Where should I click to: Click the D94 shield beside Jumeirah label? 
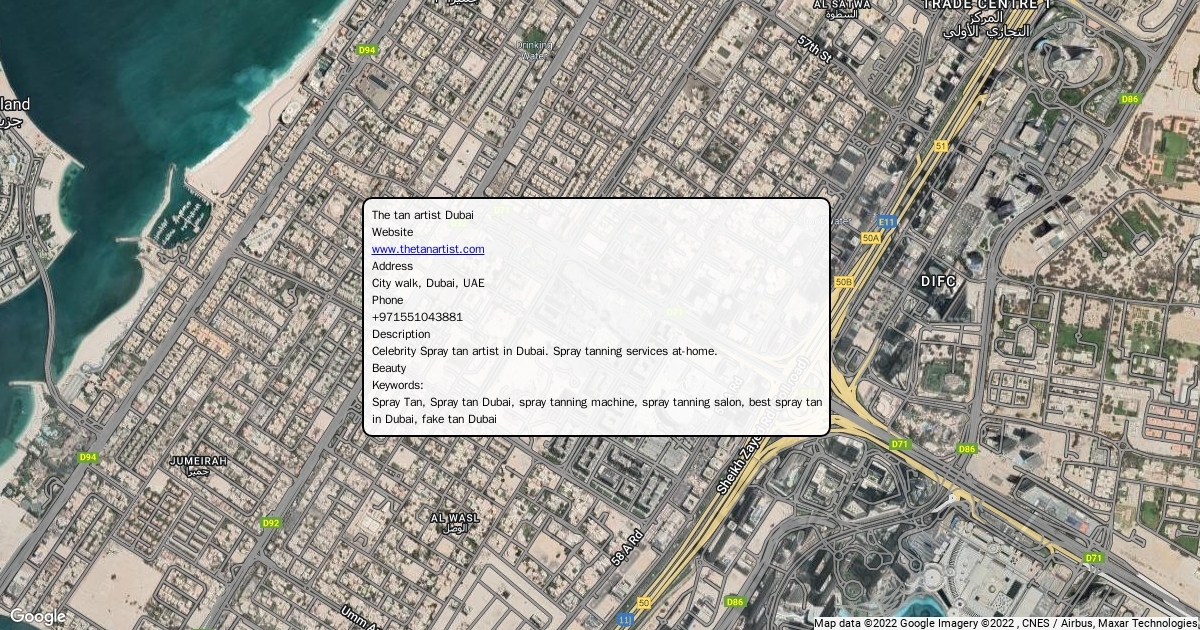[88, 457]
